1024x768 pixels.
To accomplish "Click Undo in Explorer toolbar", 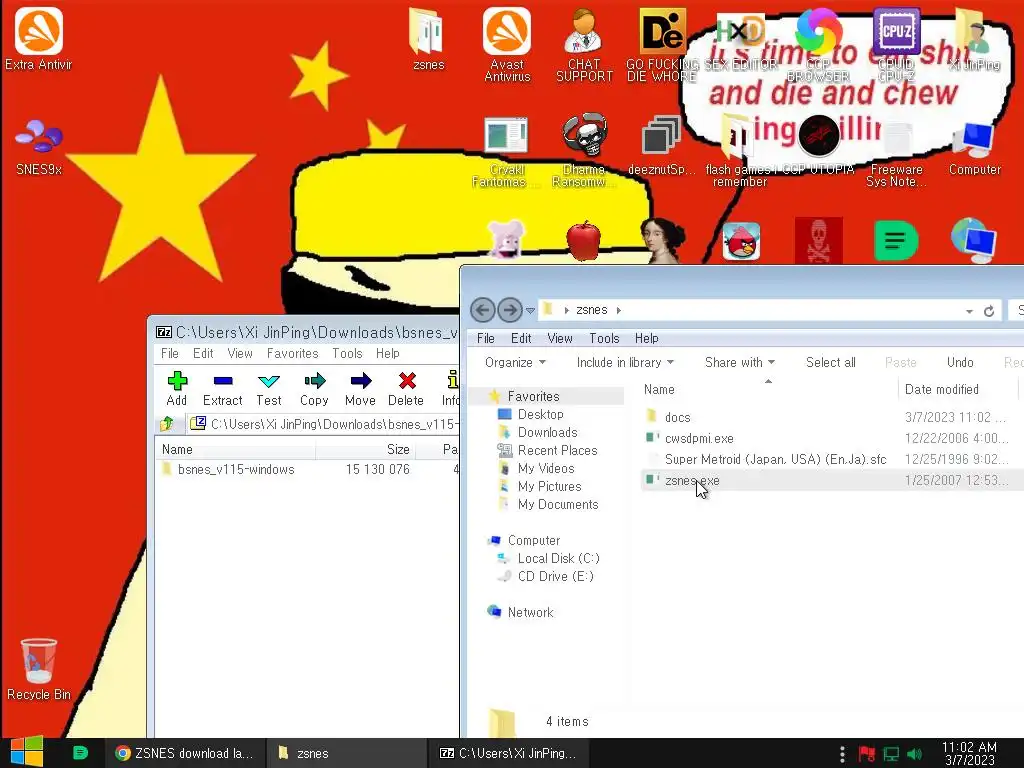I will (960, 362).
